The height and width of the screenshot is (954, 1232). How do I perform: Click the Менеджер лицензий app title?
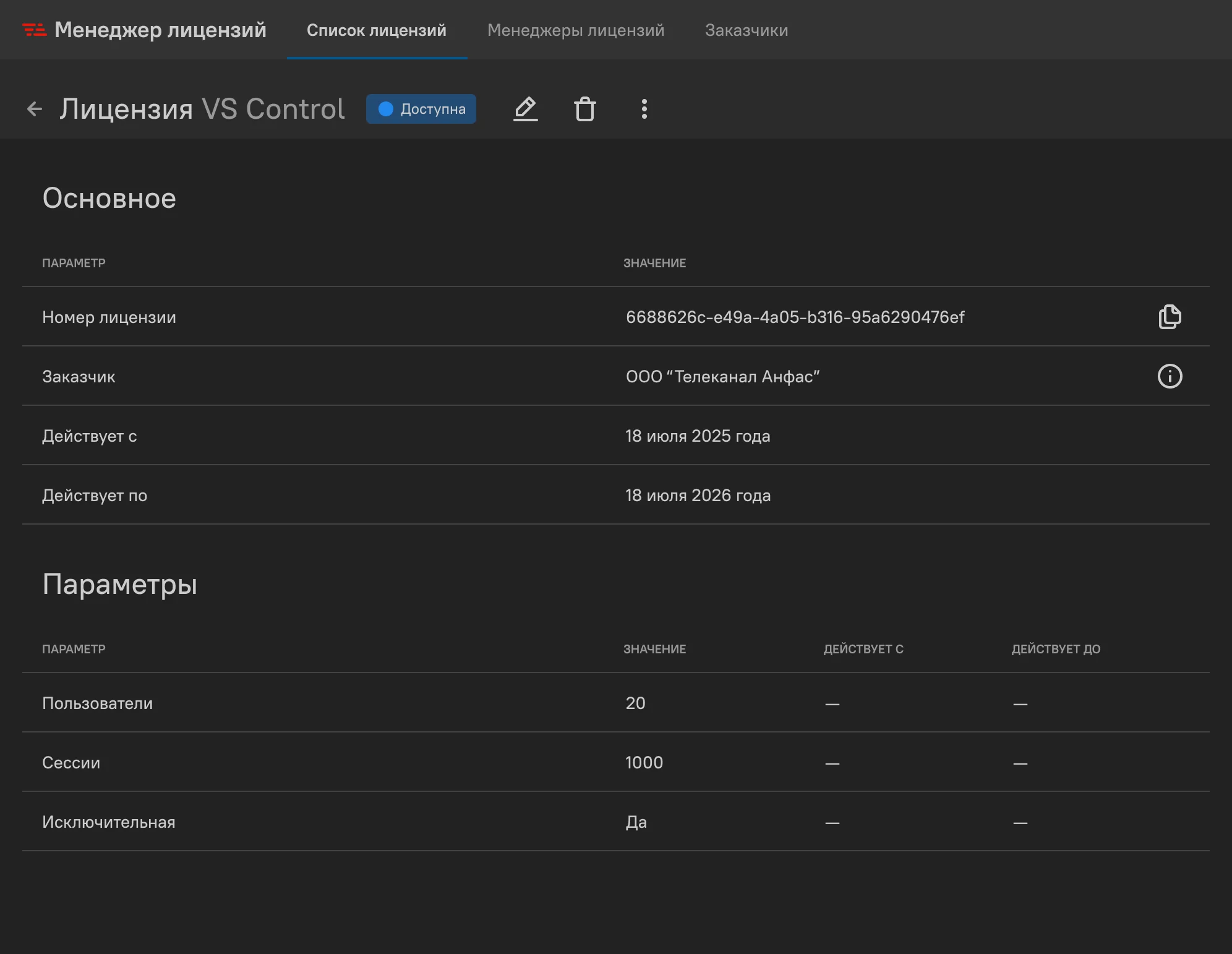(160, 30)
